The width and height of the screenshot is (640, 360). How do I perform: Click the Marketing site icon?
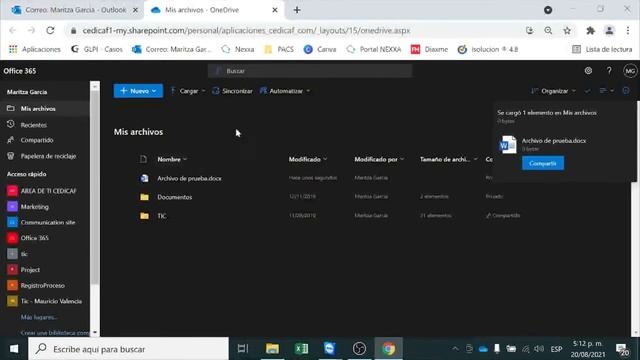[12, 207]
